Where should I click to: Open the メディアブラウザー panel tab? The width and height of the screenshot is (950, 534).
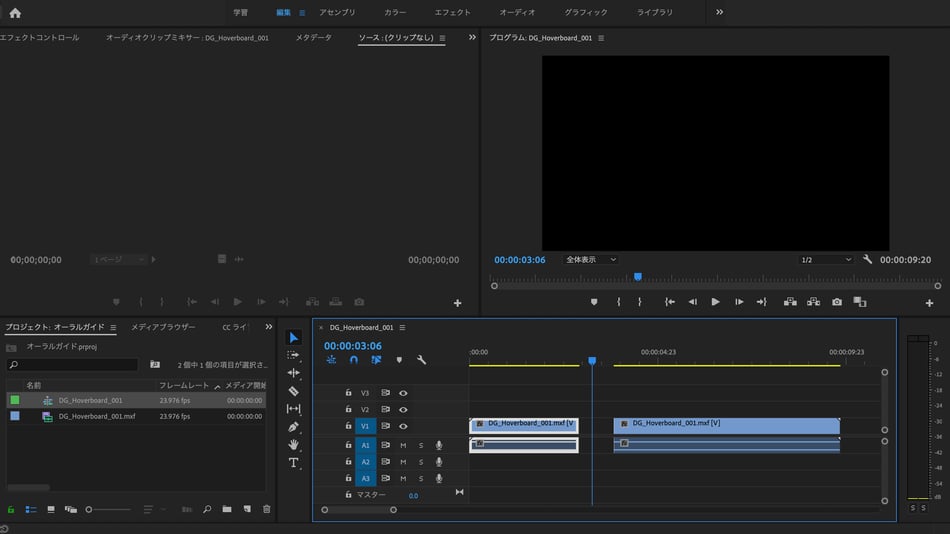[163, 327]
